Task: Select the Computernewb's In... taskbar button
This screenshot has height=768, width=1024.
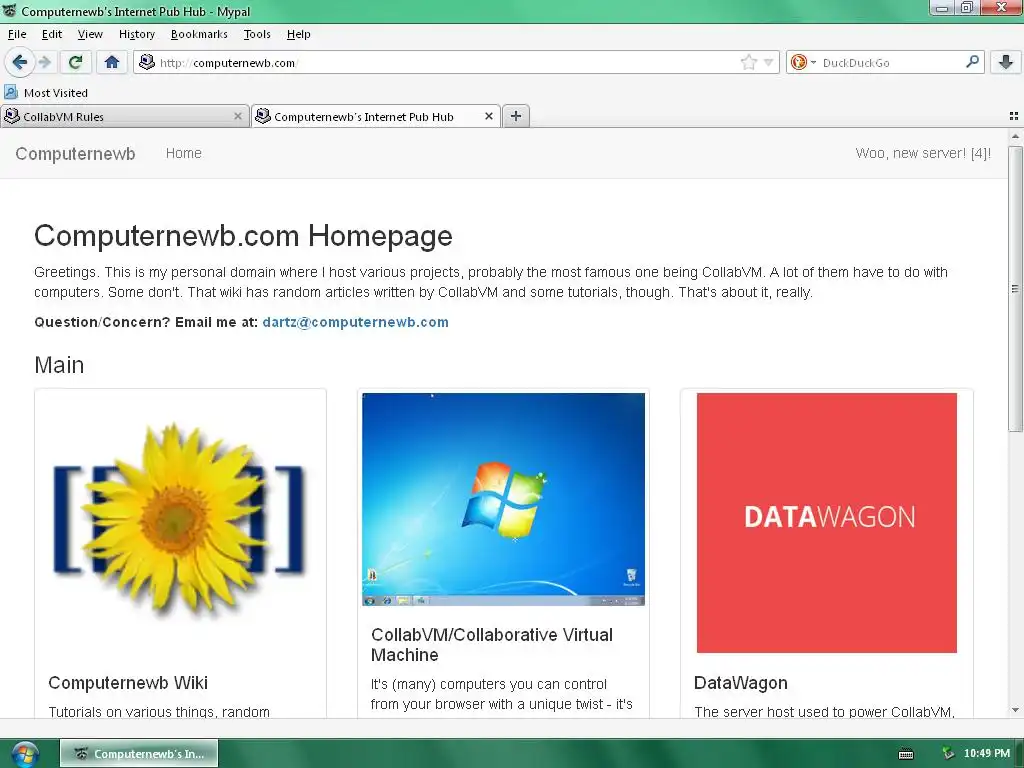Action: click(x=139, y=754)
